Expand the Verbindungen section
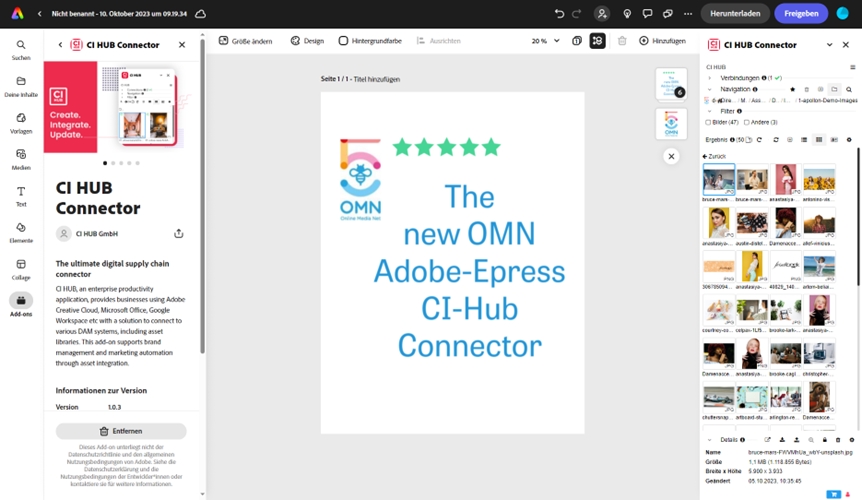The width and height of the screenshot is (862, 500). click(709, 78)
